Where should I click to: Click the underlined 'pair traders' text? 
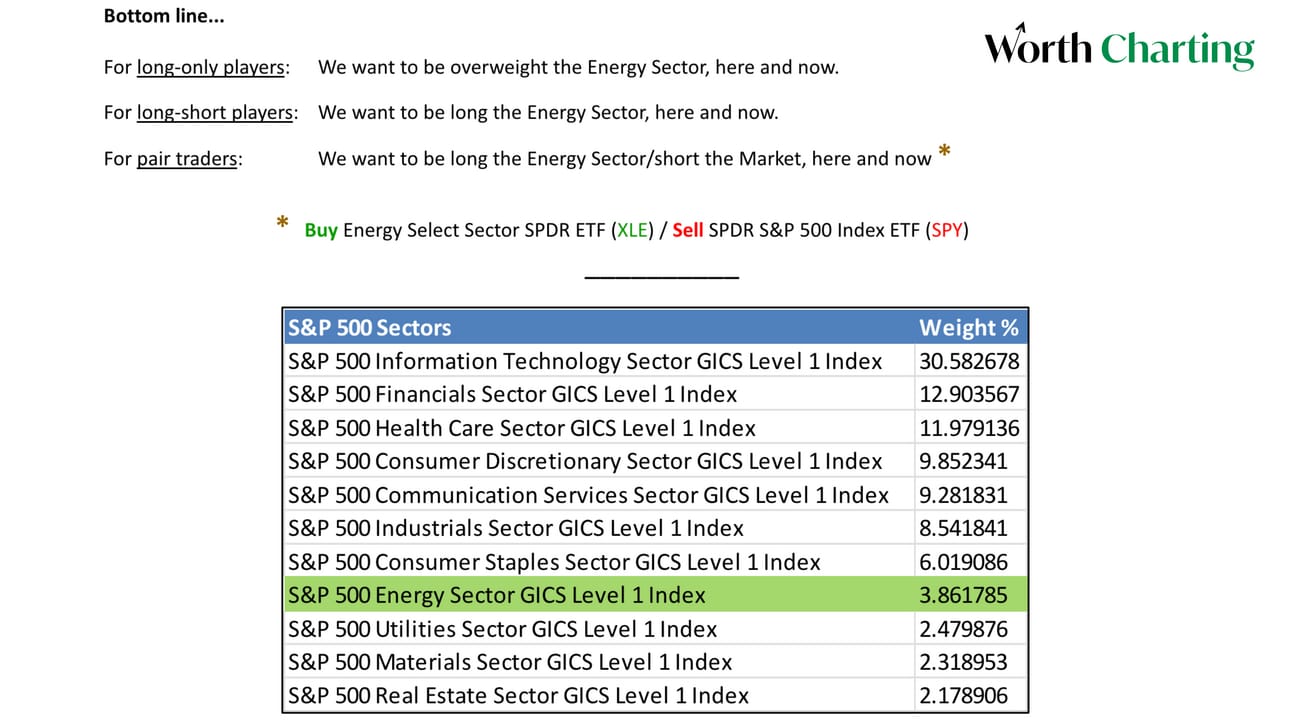[x=187, y=159]
